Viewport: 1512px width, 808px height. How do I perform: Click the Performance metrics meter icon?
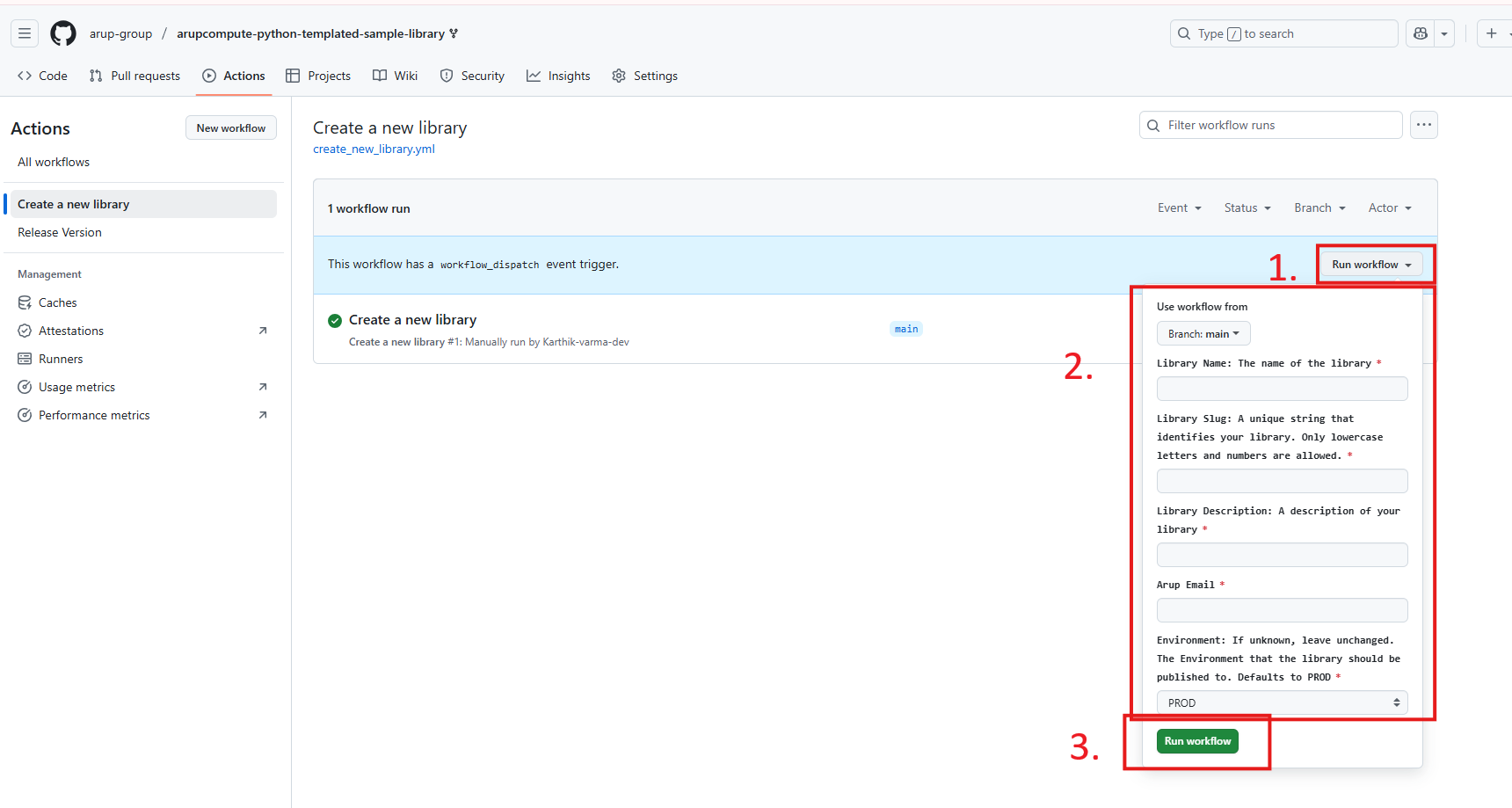25,415
